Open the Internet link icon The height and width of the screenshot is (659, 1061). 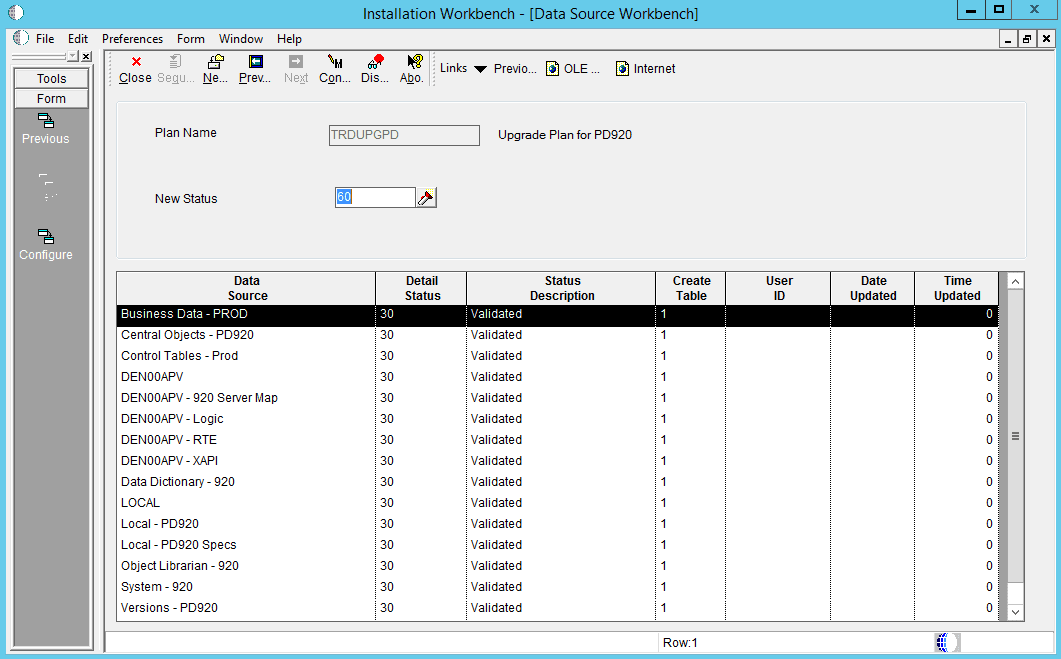622,69
